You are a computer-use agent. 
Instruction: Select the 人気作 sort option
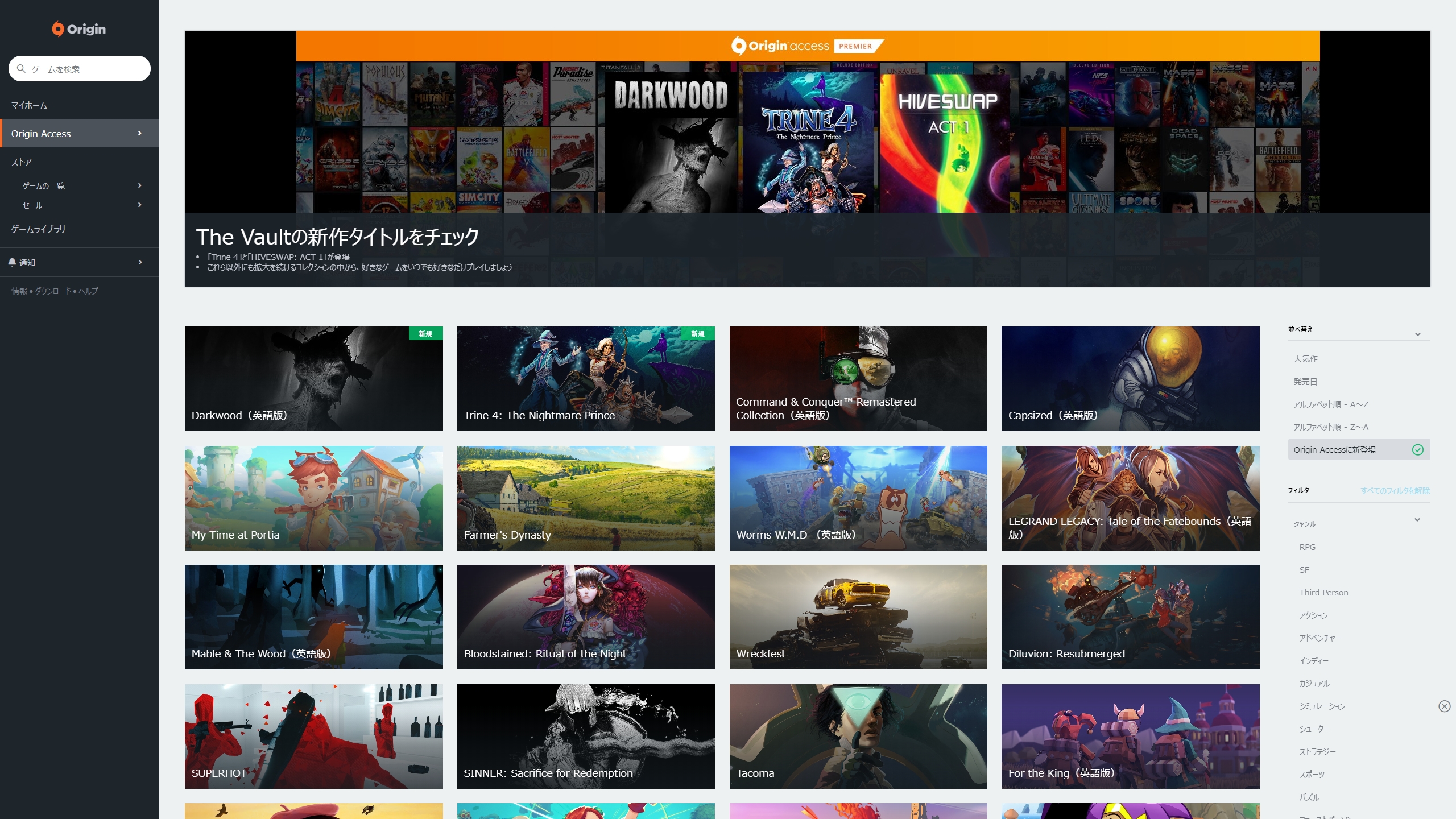[x=1305, y=359]
